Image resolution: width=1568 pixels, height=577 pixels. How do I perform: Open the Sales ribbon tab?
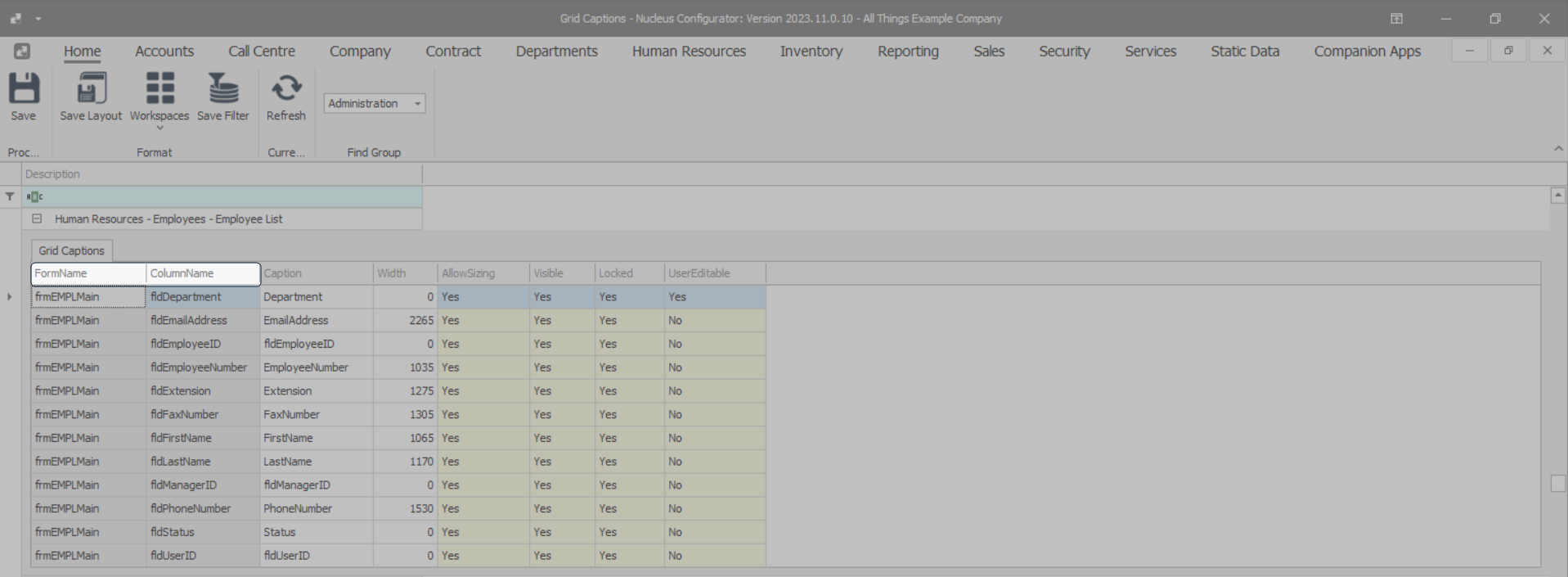(989, 51)
